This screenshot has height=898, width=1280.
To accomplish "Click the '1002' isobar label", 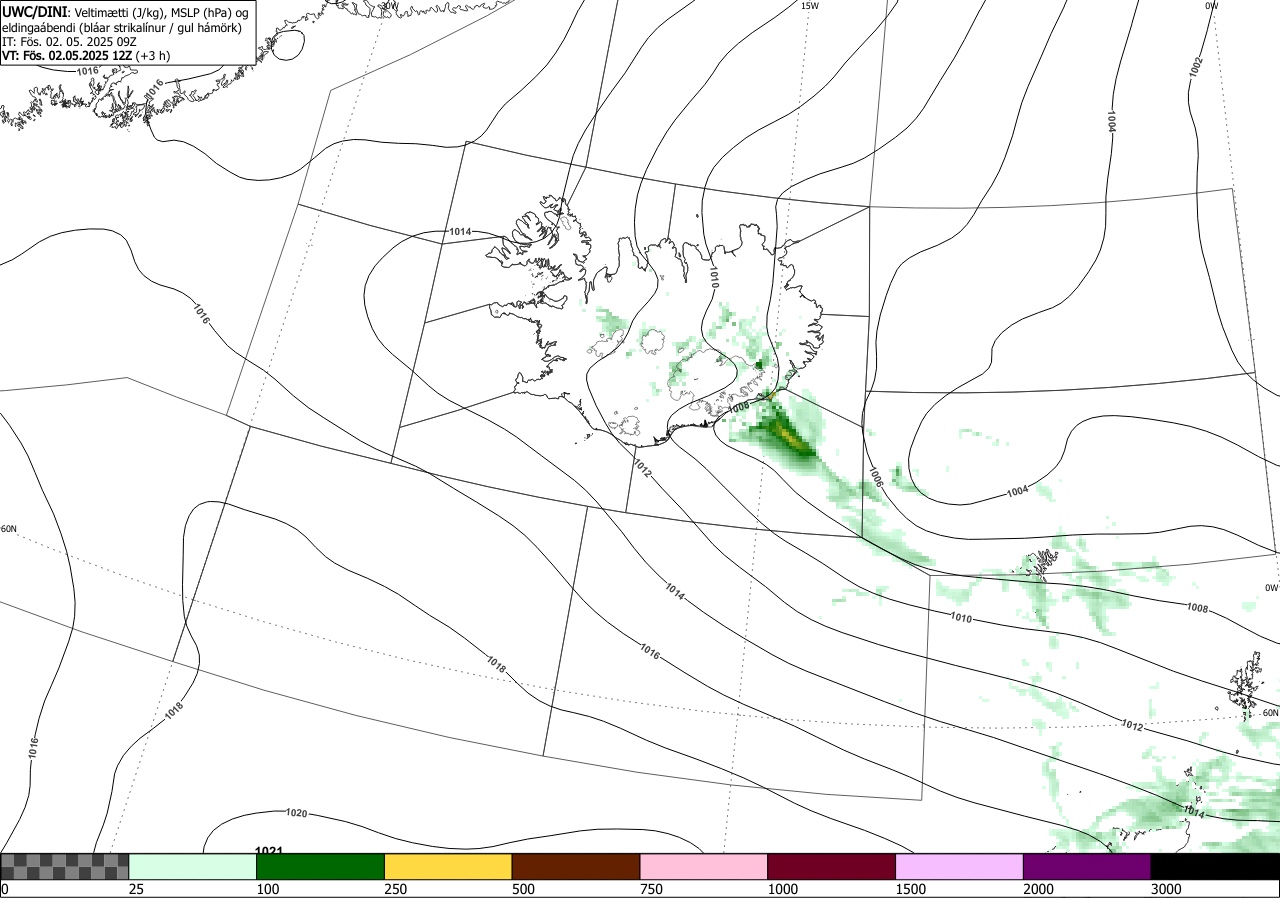I will click(1196, 66).
